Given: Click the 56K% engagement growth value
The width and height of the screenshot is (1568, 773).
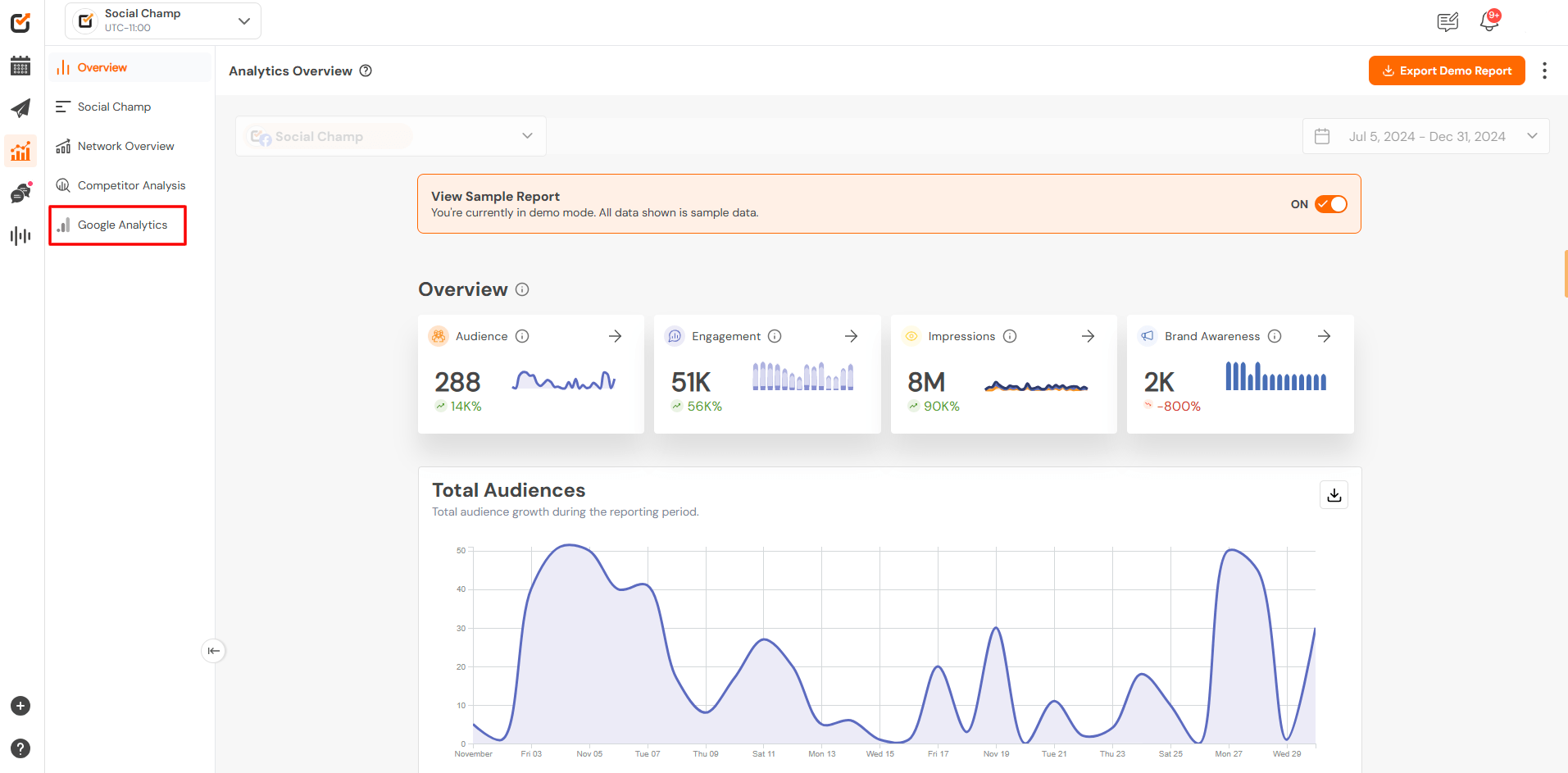Looking at the screenshot, I should click(x=705, y=407).
